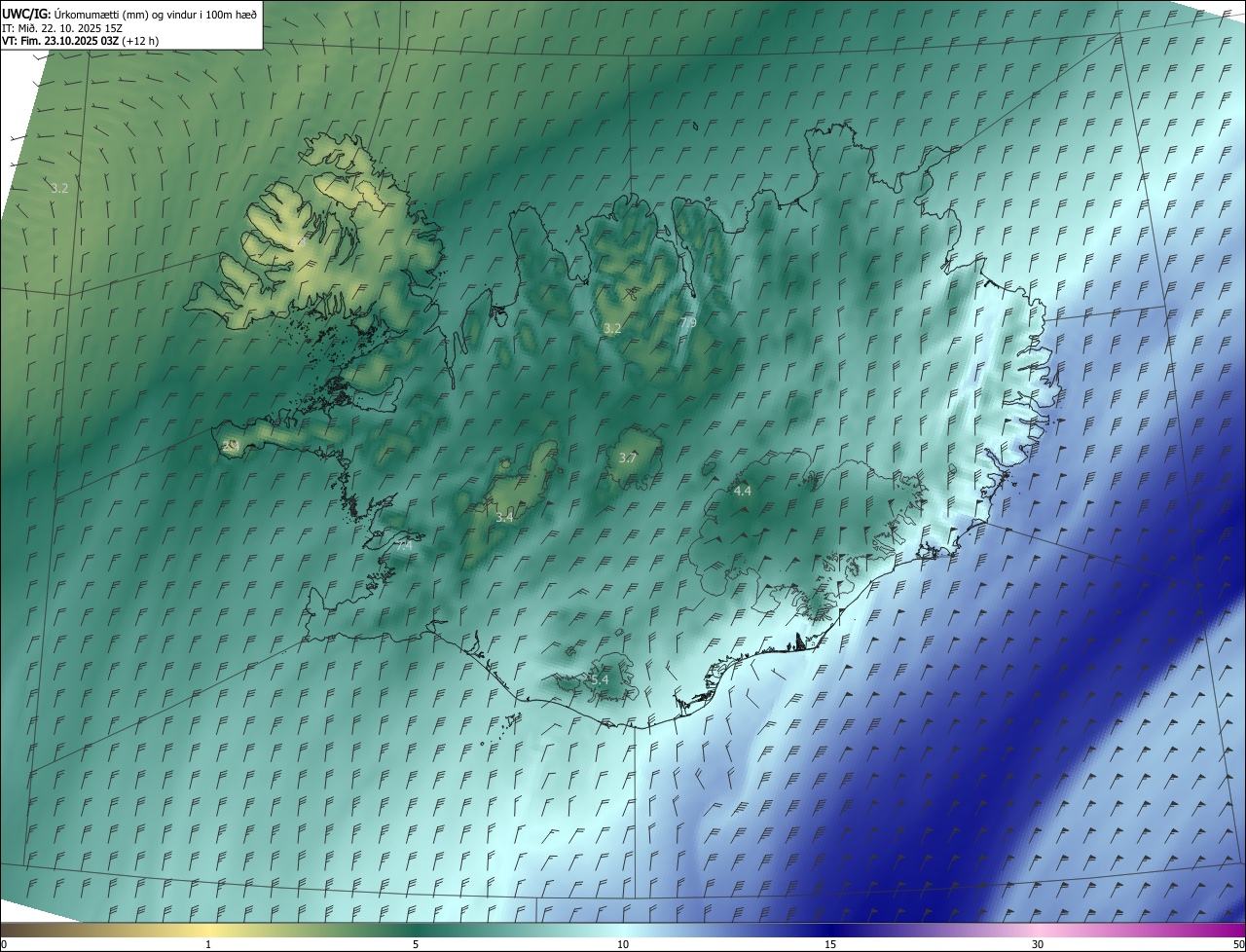This screenshot has height=952, width=1246.
Task: Click the 3.2 value beside the 7.9 label
Action: click(x=611, y=329)
